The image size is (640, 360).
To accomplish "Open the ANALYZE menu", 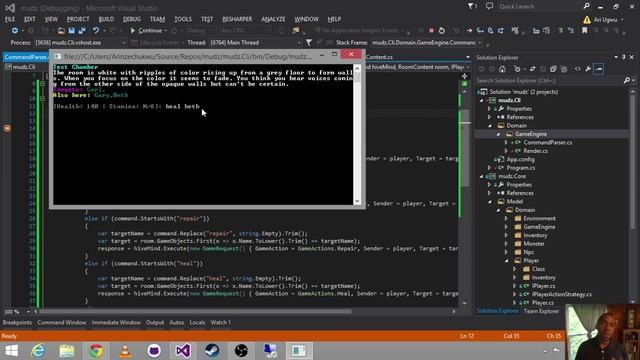I will click(273, 19).
